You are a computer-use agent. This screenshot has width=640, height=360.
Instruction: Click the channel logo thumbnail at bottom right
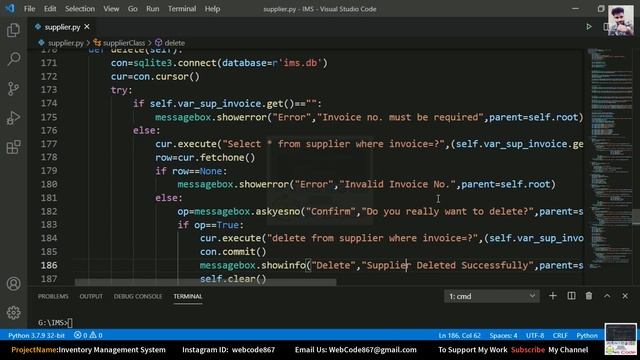[620, 339]
